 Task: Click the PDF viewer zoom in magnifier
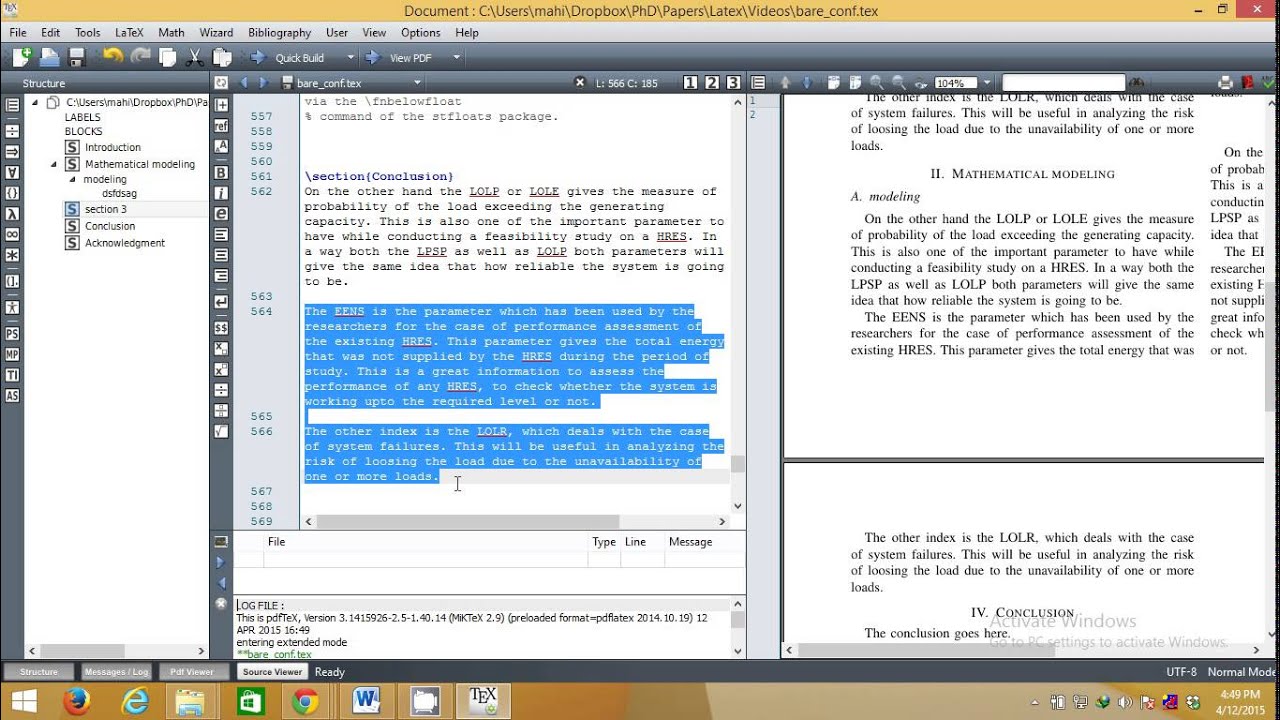tap(876, 83)
